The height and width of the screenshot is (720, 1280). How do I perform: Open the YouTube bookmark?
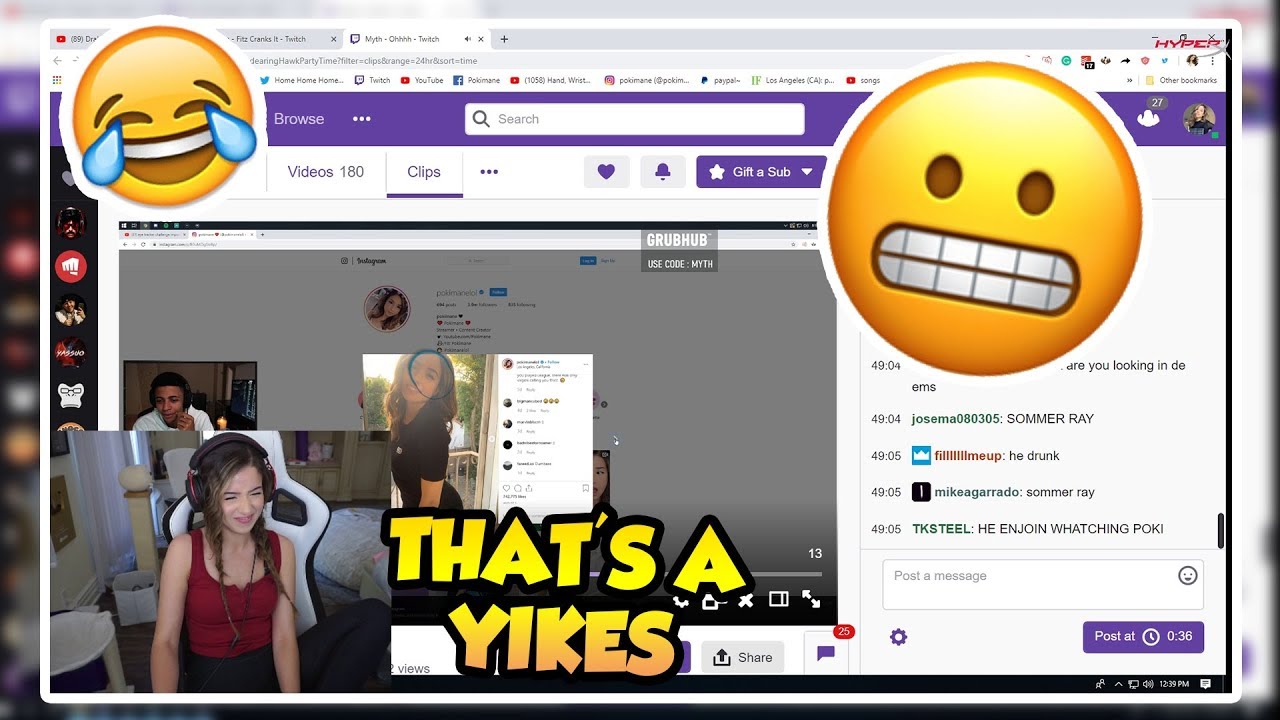pyautogui.click(x=421, y=80)
